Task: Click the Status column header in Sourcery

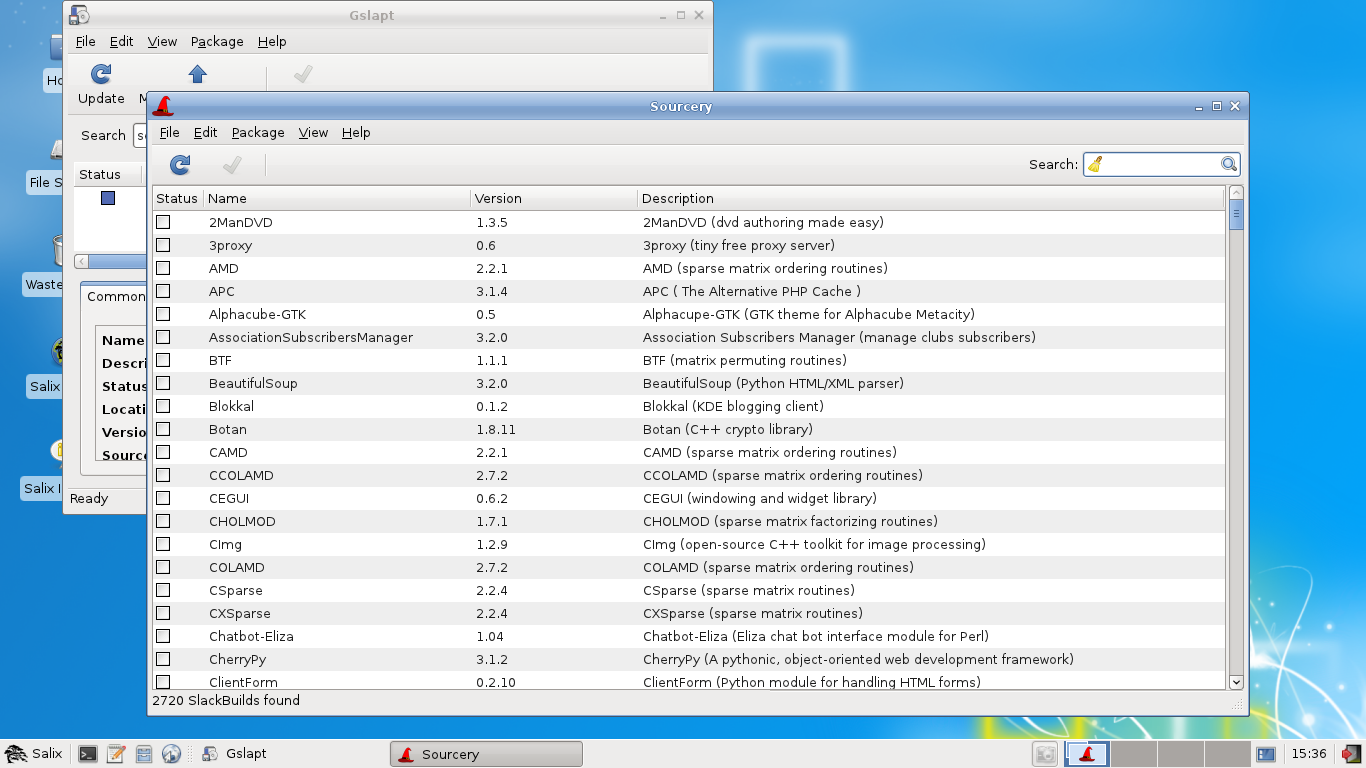Action: click(177, 198)
